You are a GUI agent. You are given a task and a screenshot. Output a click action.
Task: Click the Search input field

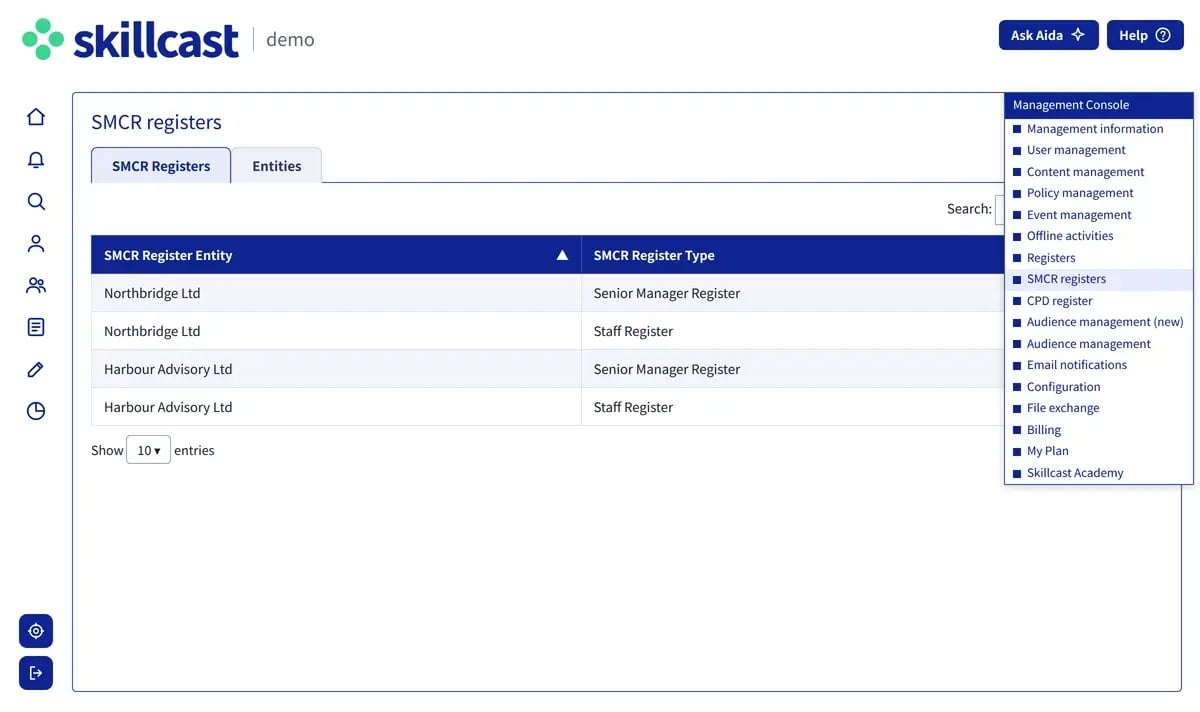(1000, 208)
